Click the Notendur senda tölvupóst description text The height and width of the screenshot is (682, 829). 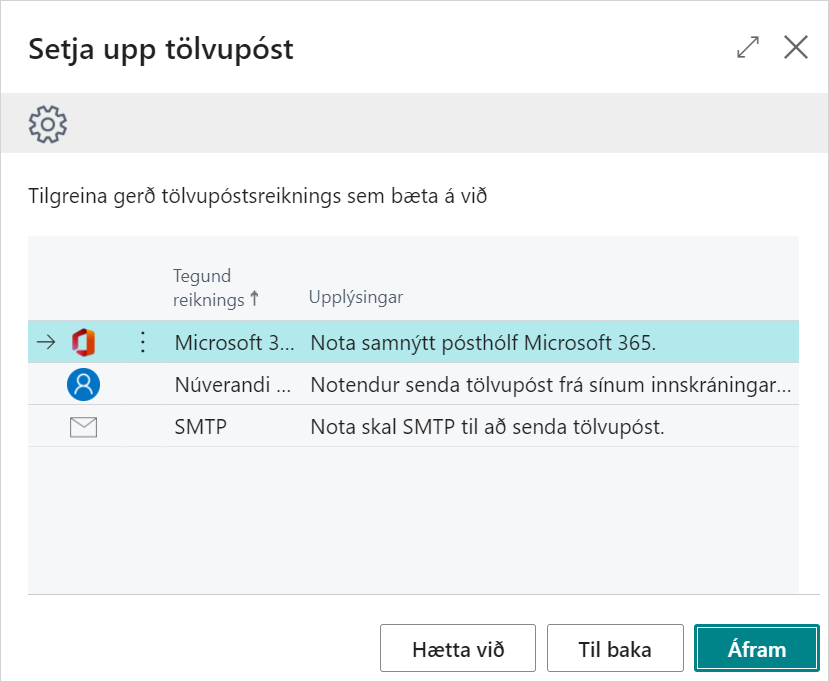point(550,385)
